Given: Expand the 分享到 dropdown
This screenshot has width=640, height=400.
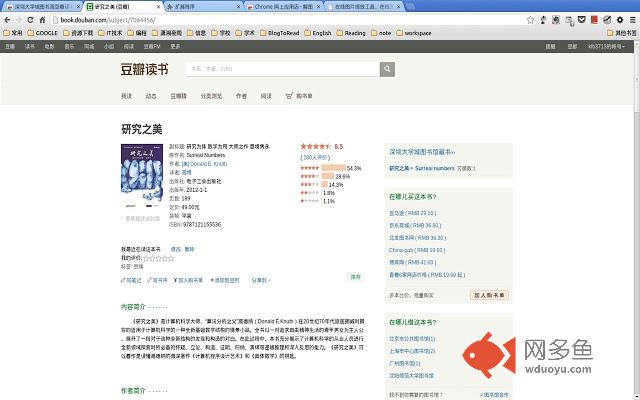Looking at the screenshot, I should tap(261, 280).
